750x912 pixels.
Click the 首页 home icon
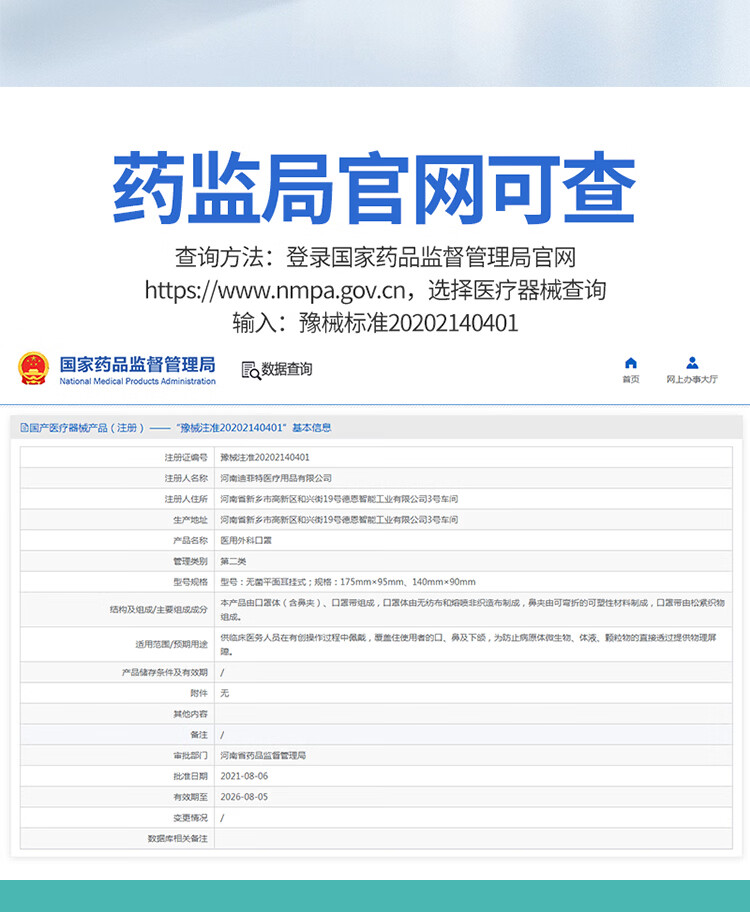pyautogui.click(x=630, y=363)
